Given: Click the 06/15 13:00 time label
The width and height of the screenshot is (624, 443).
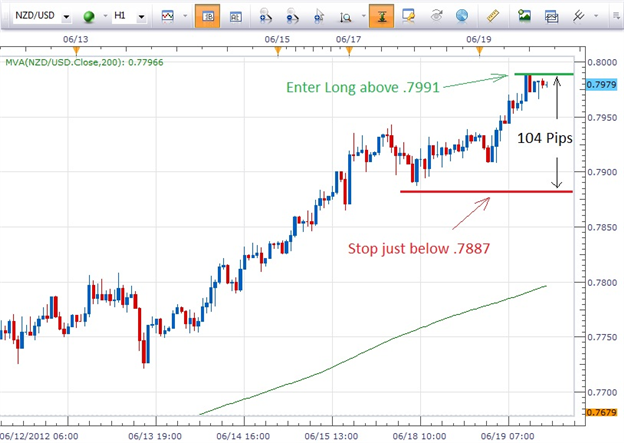Looking at the screenshot, I should 331,436.
